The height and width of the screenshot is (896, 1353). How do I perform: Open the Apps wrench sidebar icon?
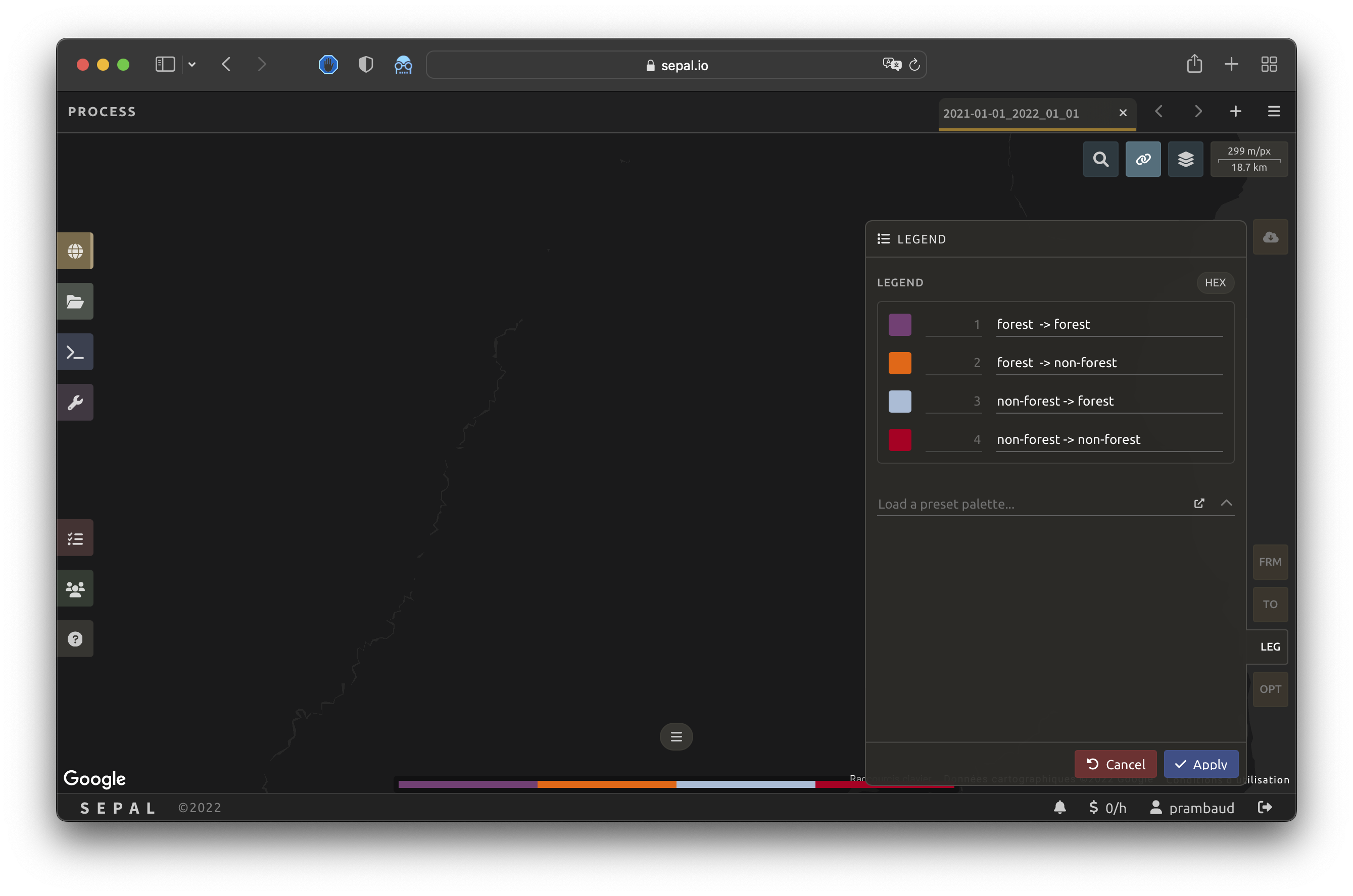(x=75, y=402)
